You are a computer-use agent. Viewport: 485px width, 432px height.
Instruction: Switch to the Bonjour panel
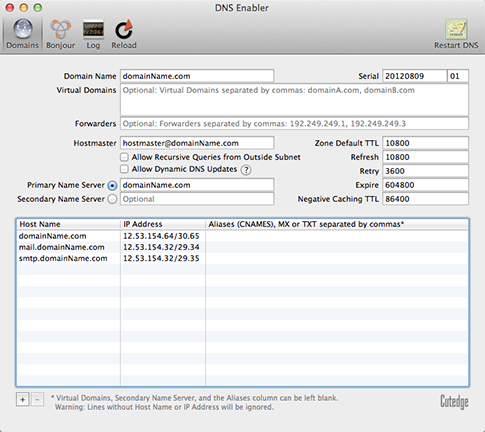point(60,34)
